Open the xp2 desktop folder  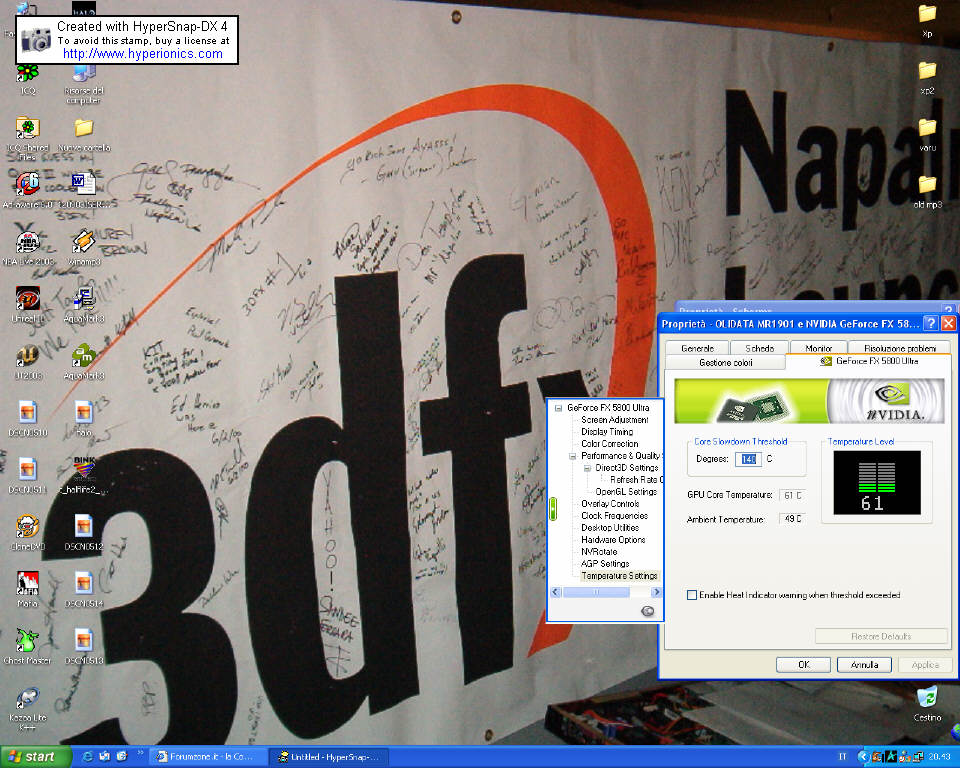(927, 78)
